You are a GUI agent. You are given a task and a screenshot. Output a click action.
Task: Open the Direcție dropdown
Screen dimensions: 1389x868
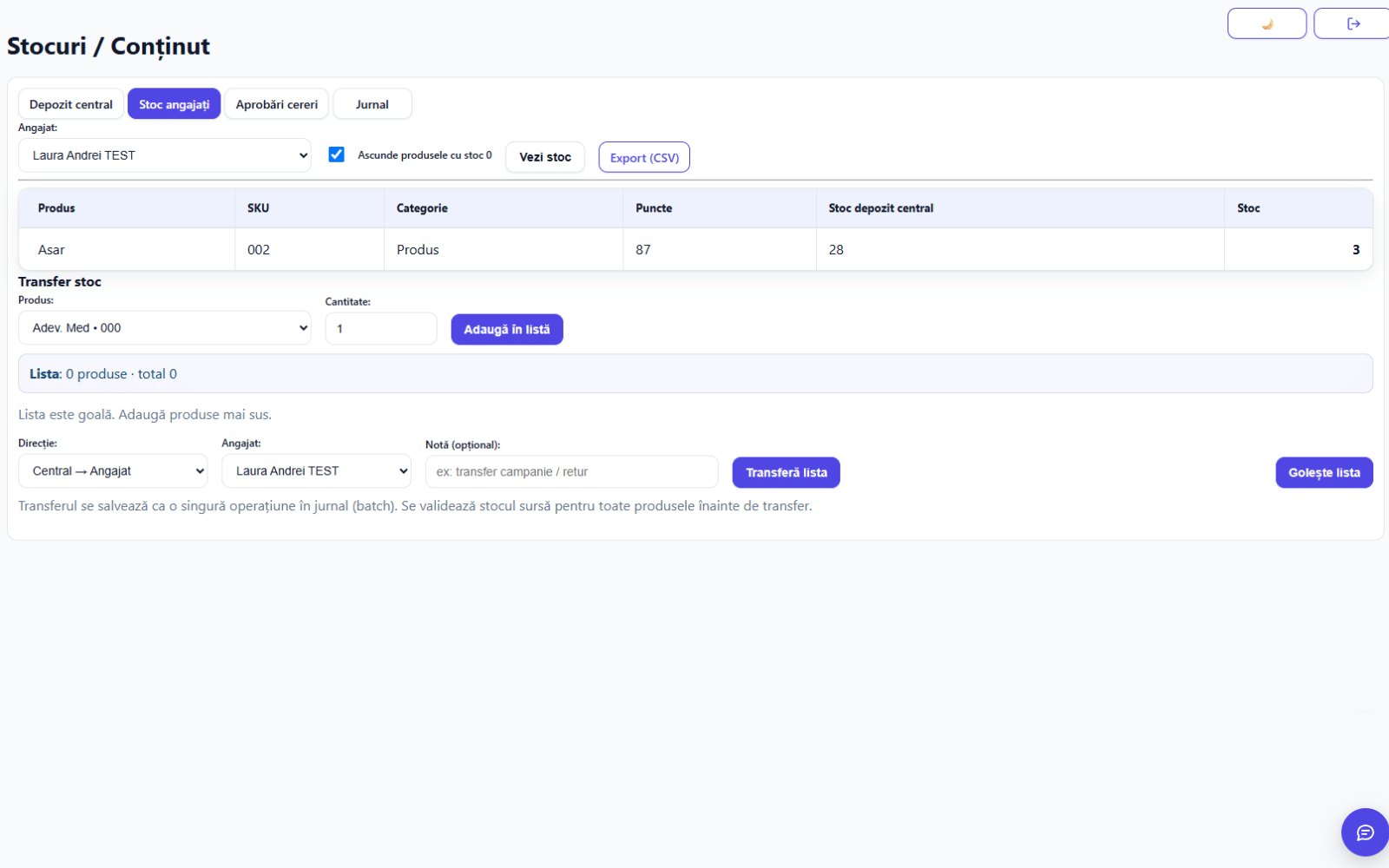coord(113,471)
